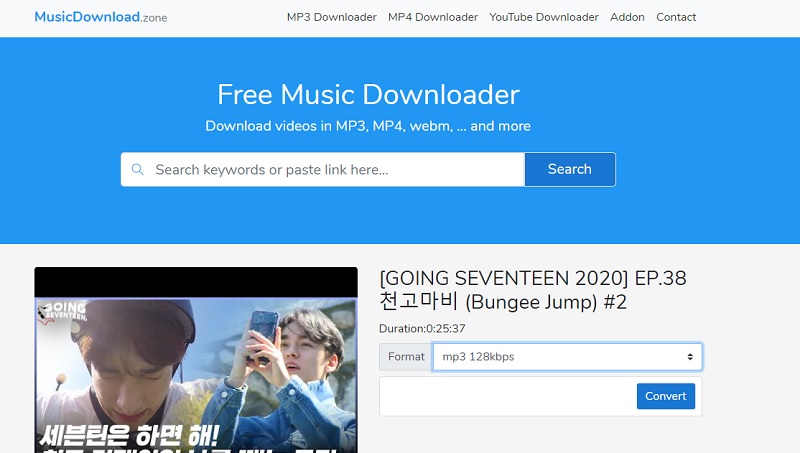This screenshot has height=453, width=800.
Task: Click the Download videos in MP3, MP4 subtitle
Action: click(x=368, y=126)
